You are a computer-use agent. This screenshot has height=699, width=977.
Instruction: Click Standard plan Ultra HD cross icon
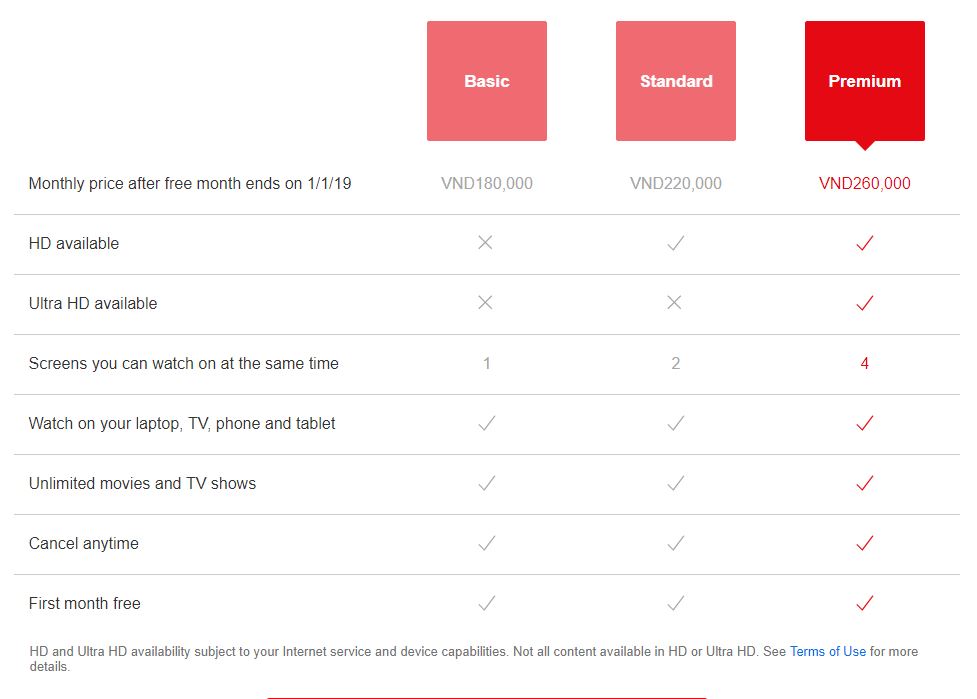[675, 303]
